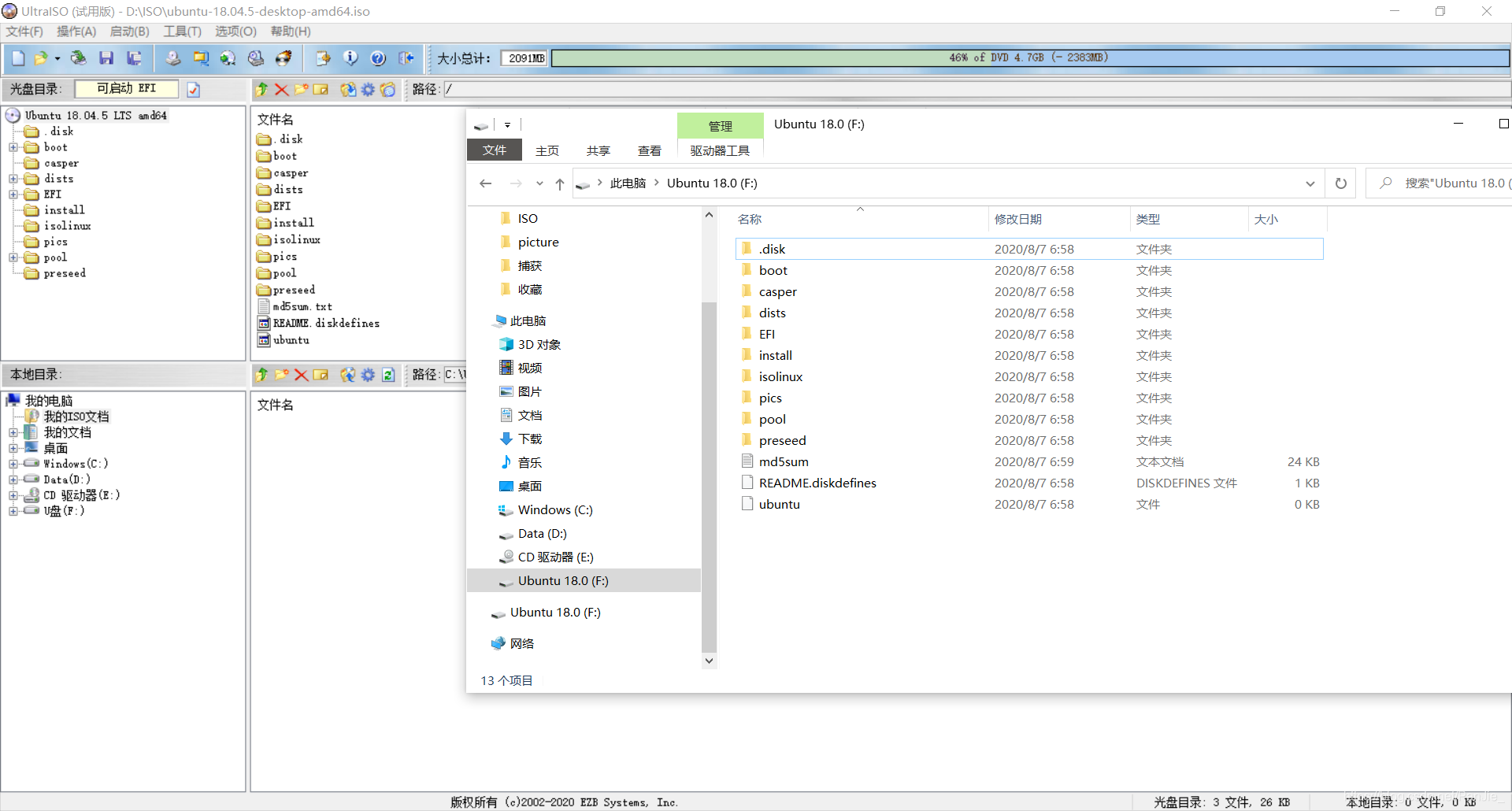Click the 可启动 EFI boot type button
Image resolution: width=1512 pixels, height=811 pixels.
(x=127, y=89)
